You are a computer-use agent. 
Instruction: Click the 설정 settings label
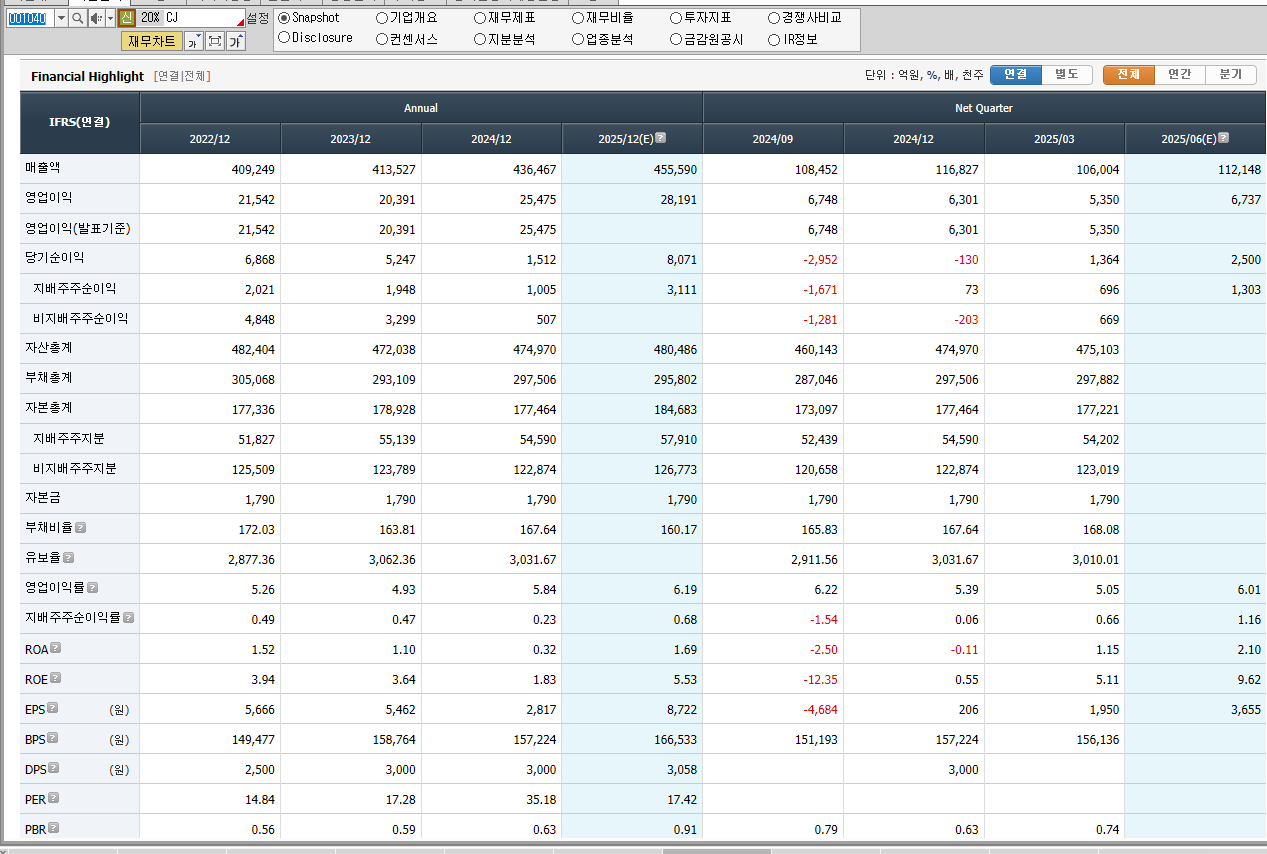[x=257, y=18]
